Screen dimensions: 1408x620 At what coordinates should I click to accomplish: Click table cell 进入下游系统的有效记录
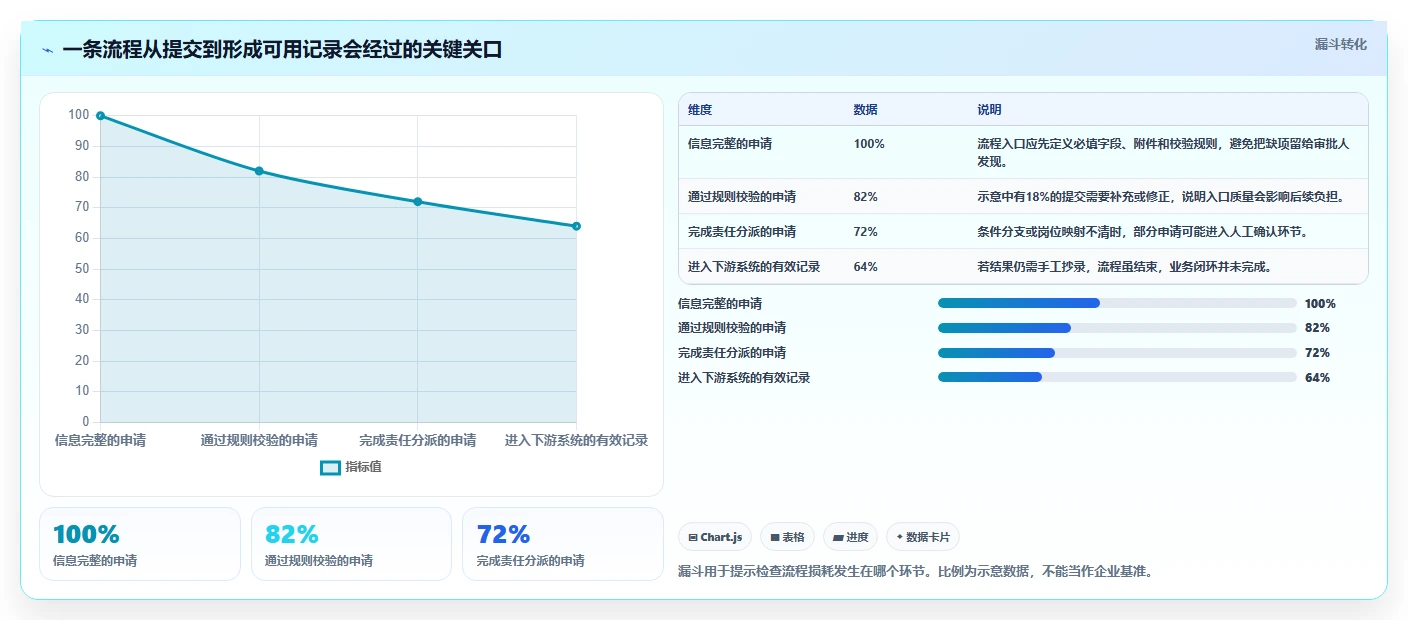point(754,267)
